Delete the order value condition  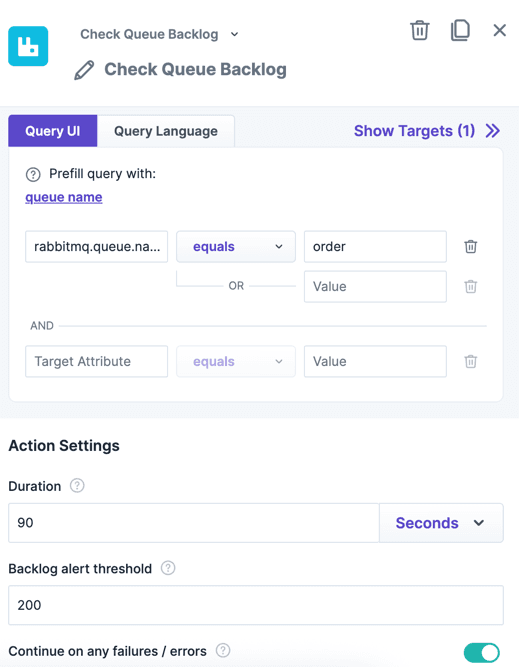(x=471, y=247)
